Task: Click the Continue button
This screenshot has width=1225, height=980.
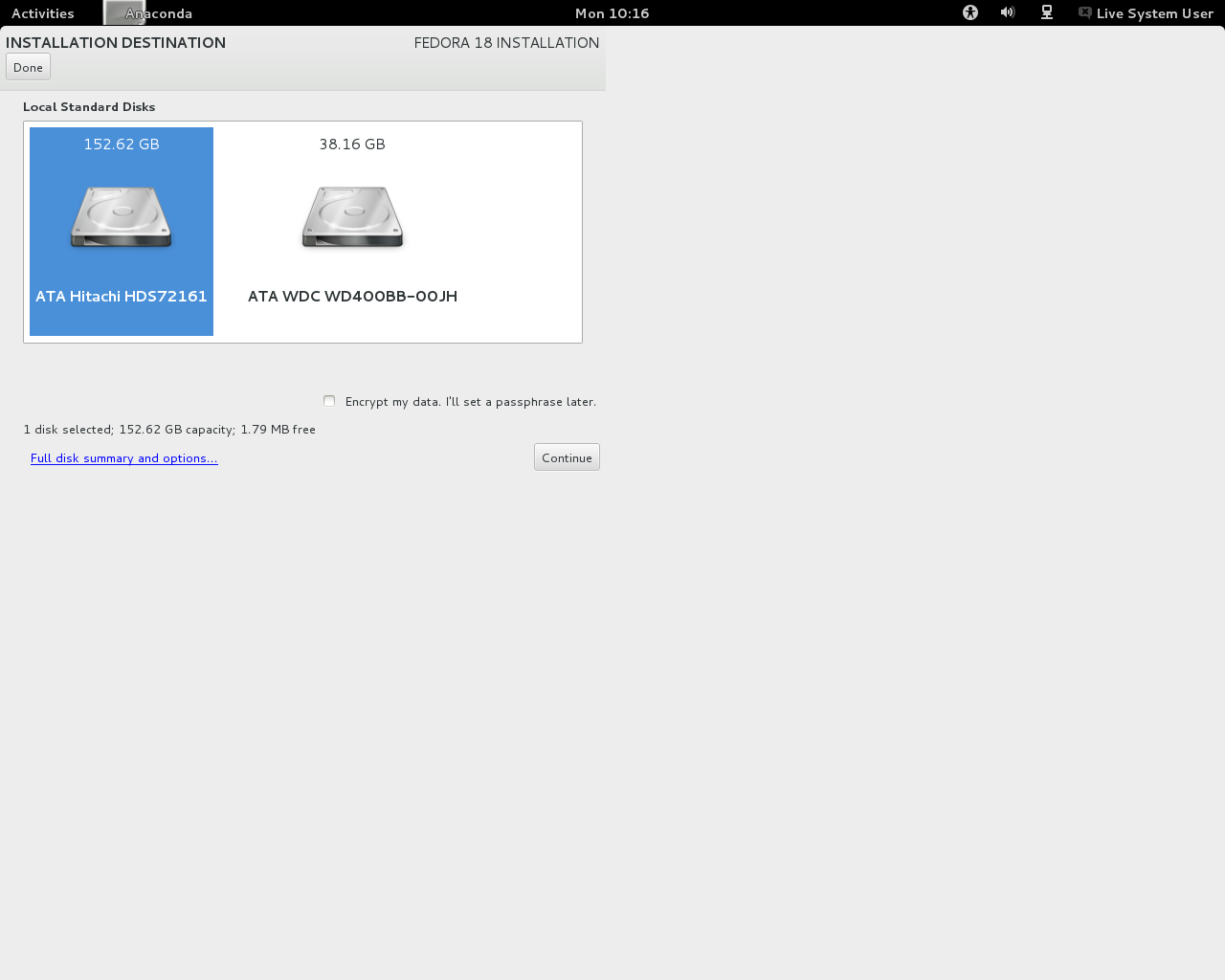Action: point(567,457)
